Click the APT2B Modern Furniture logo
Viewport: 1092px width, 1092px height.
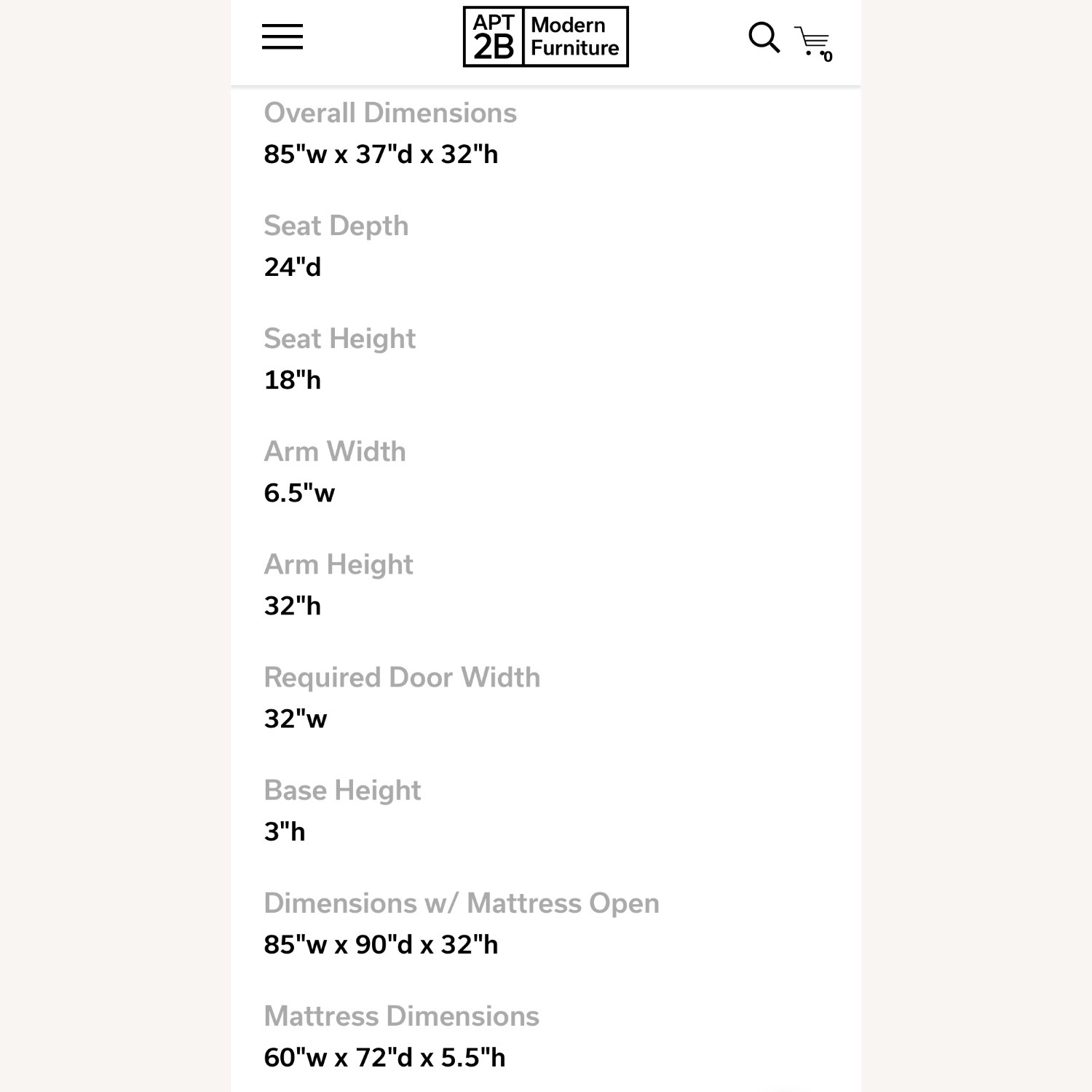point(545,37)
